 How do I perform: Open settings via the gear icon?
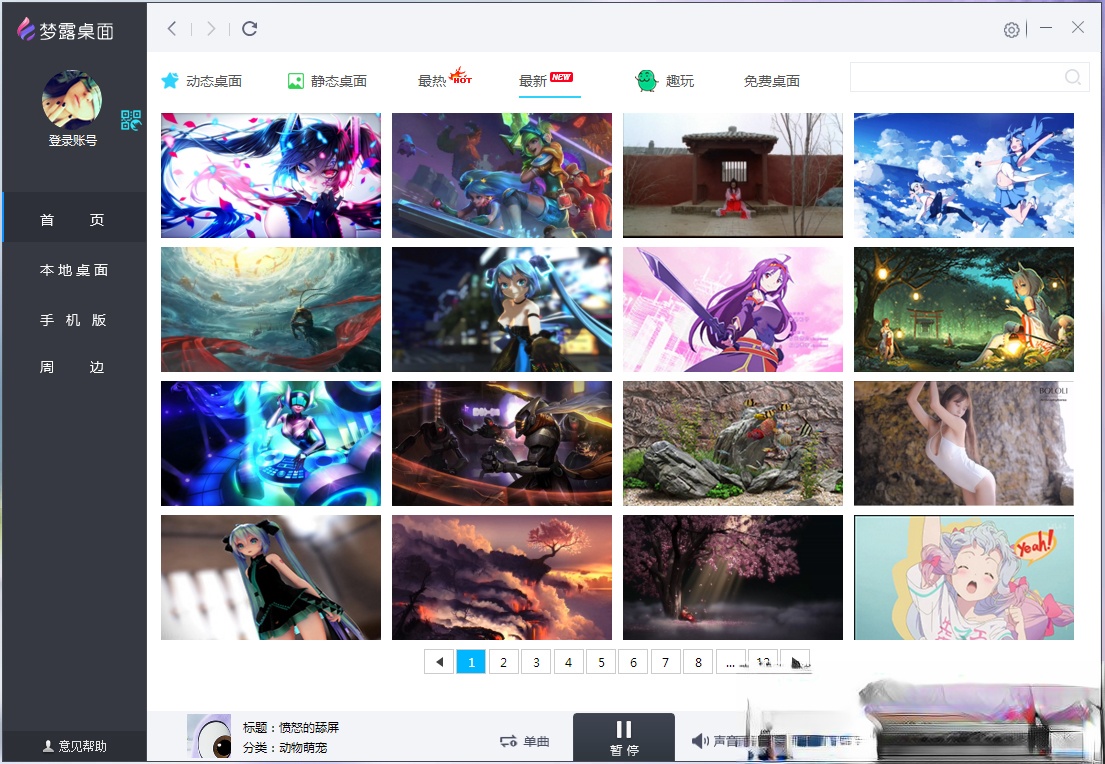coord(1011,30)
